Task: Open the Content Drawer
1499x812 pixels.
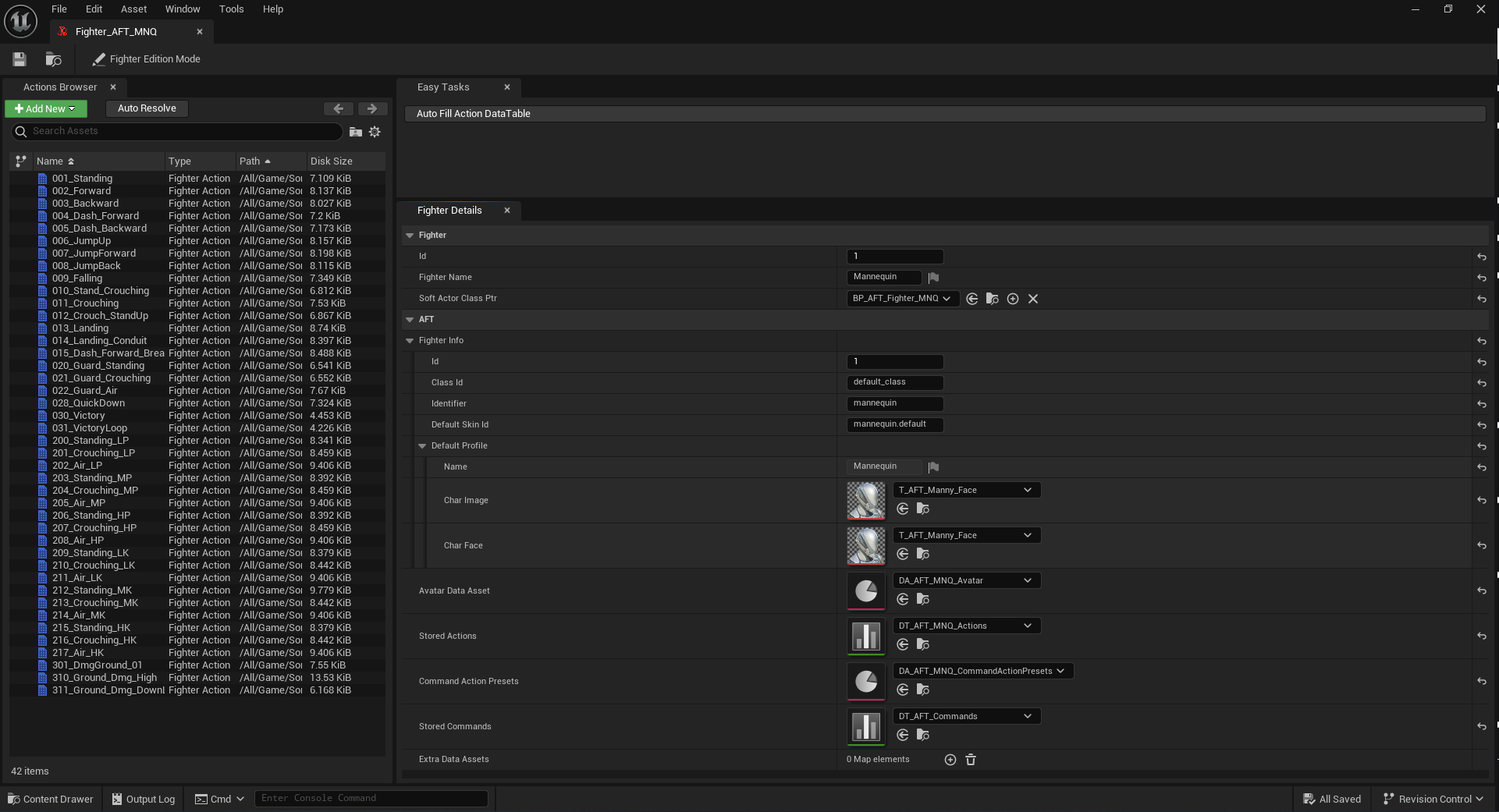Action: [50, 799]
